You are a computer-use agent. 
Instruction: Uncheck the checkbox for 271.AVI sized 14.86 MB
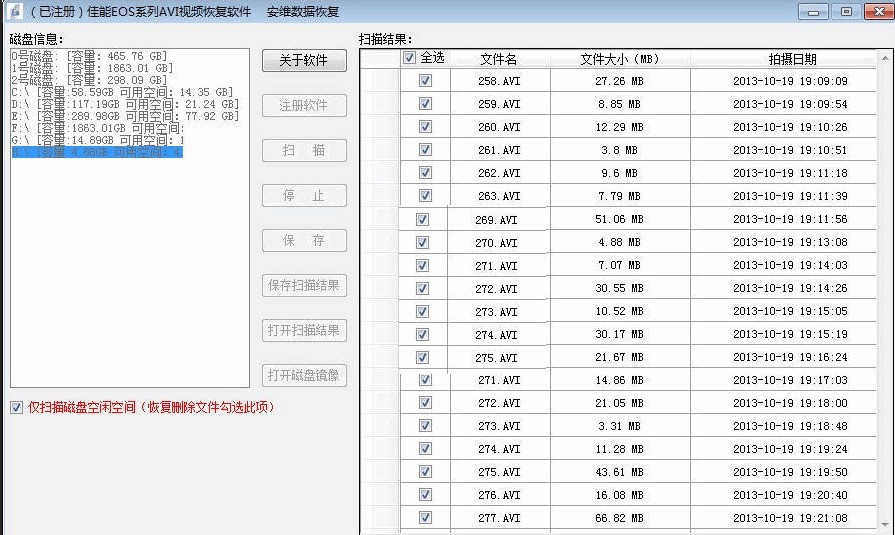pos(425,380)
